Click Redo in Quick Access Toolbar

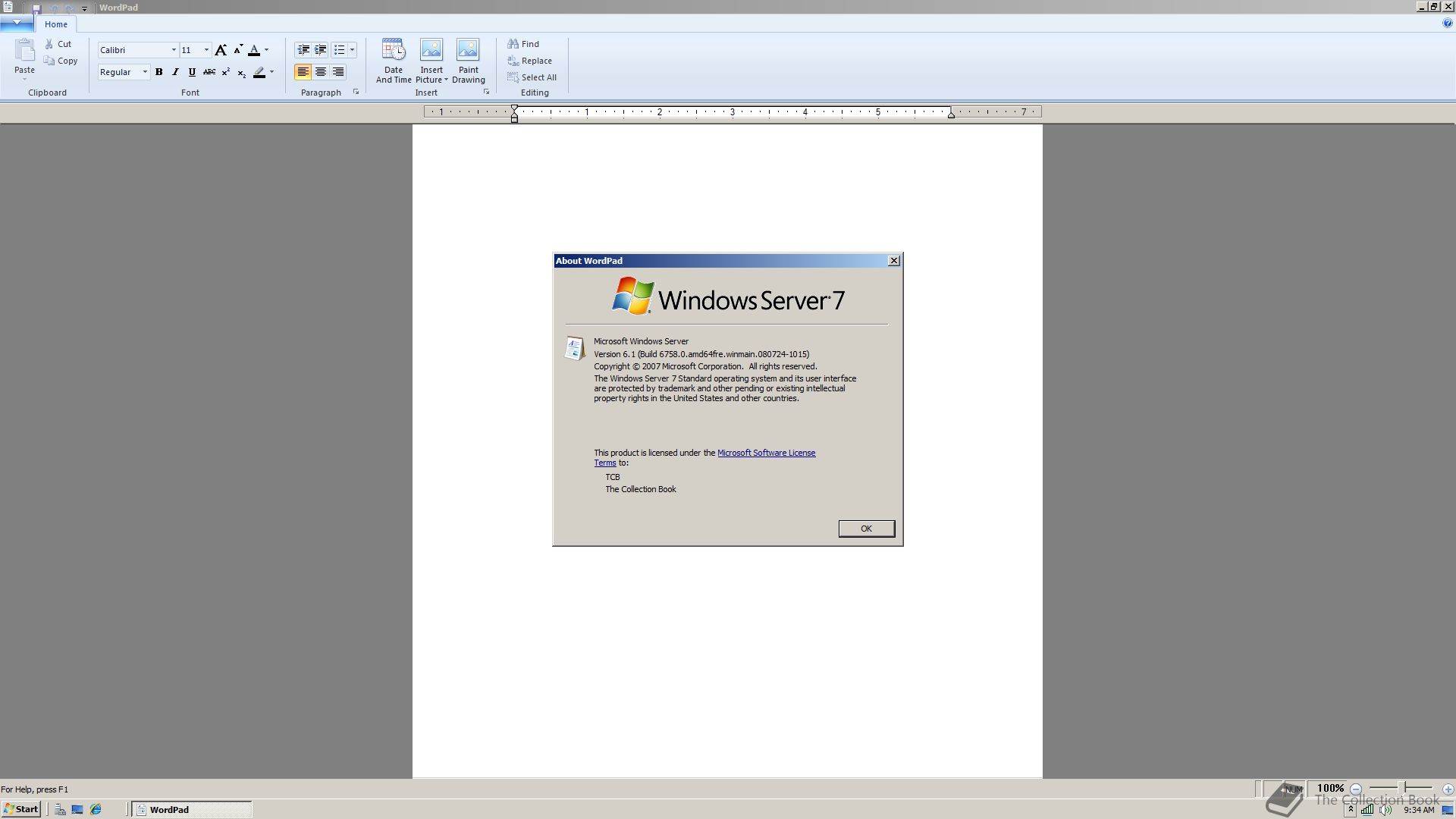click(69, 8)
